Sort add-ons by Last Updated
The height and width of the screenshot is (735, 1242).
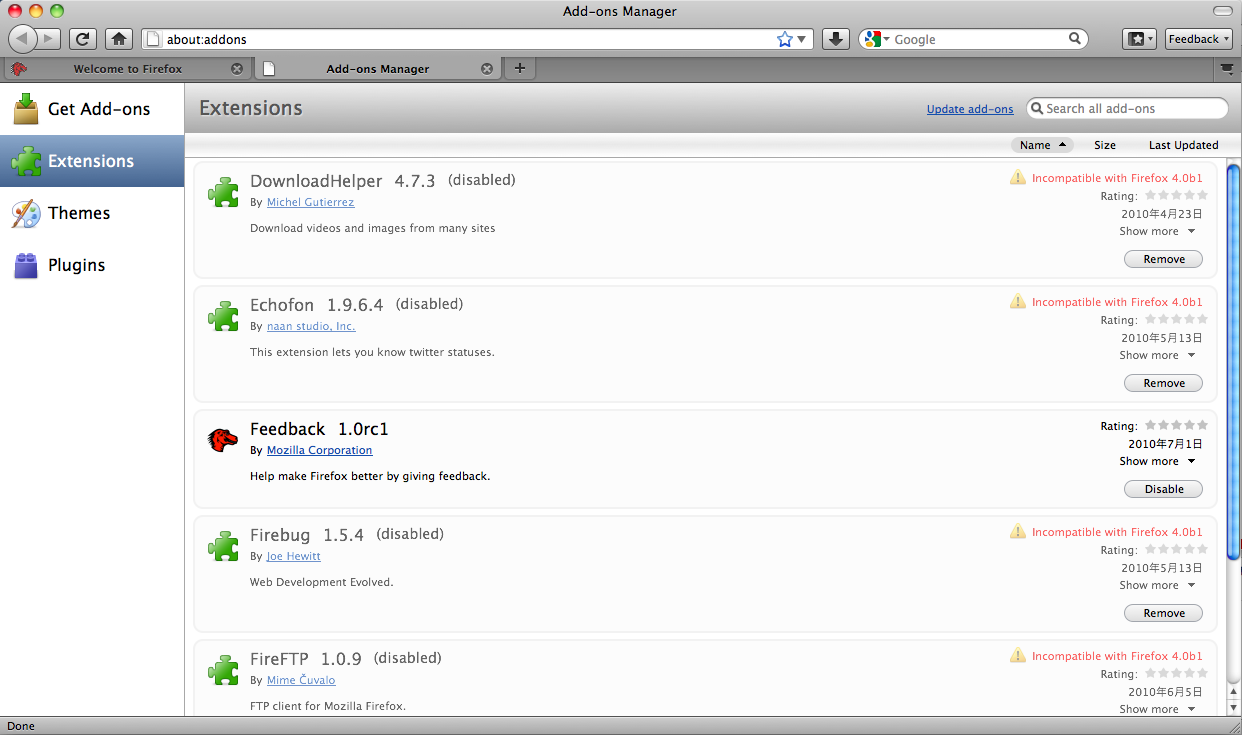coord(1183,145)
